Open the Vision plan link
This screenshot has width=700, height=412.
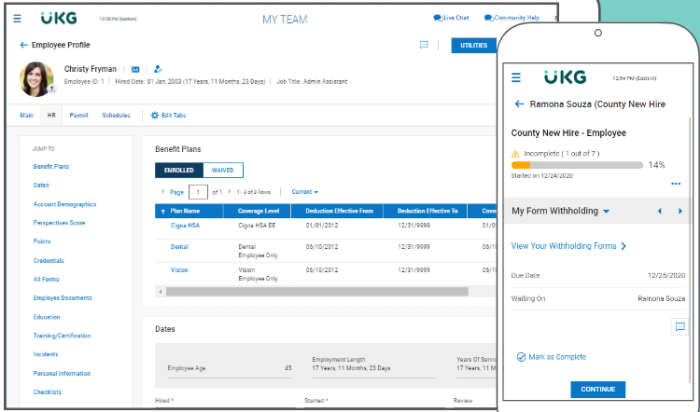179,270
